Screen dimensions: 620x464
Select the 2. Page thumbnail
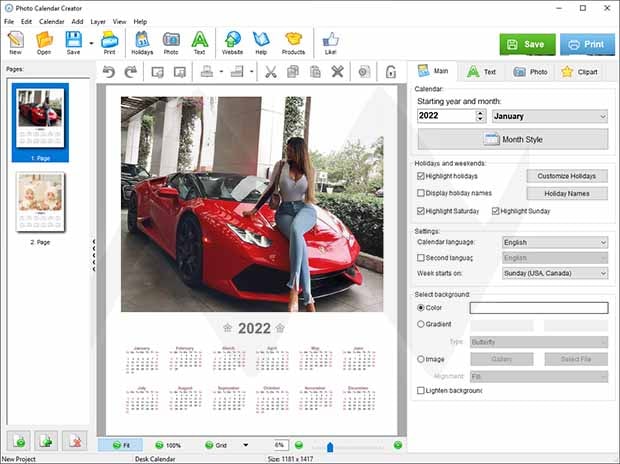tap(40, 202)
